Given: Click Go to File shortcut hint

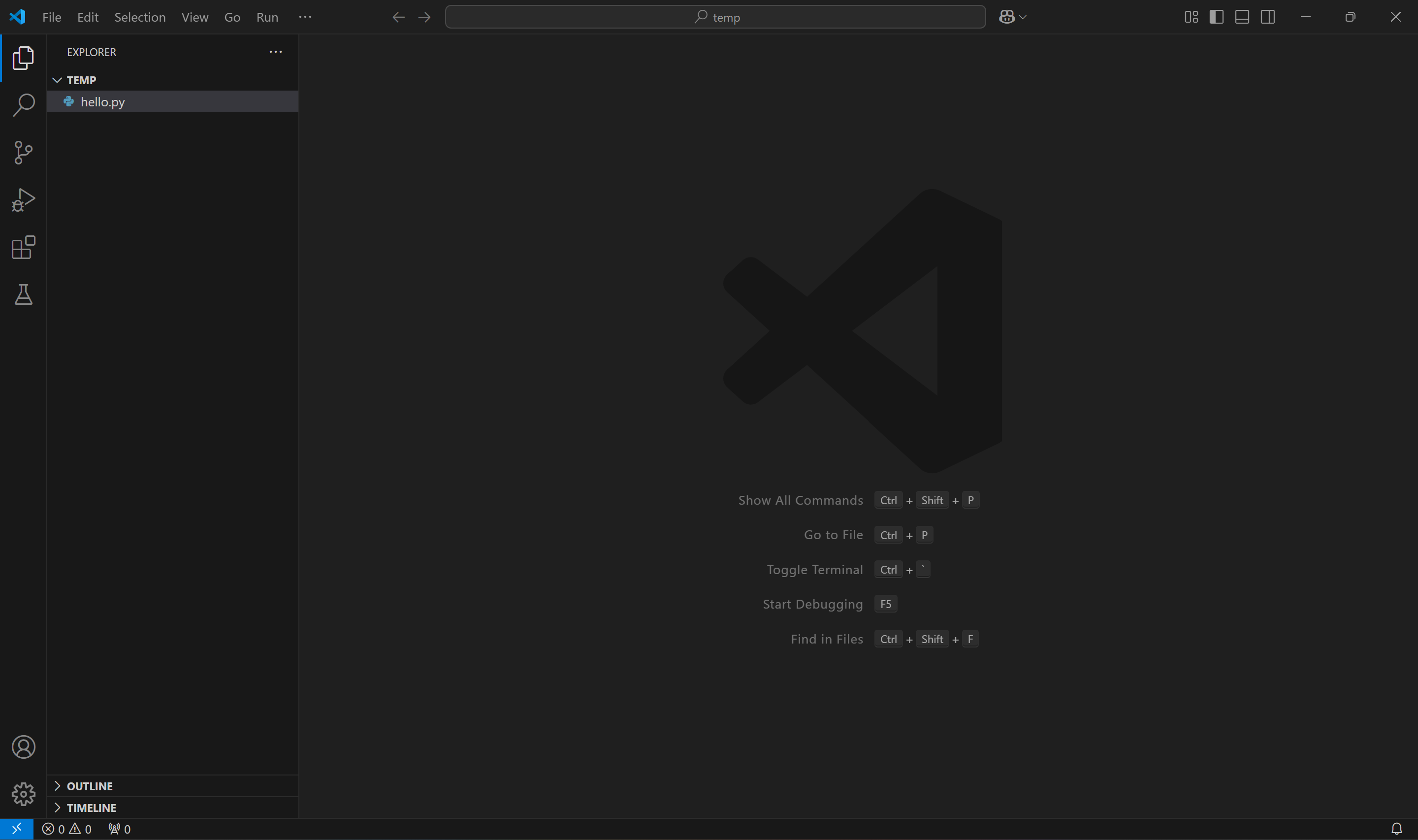Looking at the screenshot, I should [834, 535].
